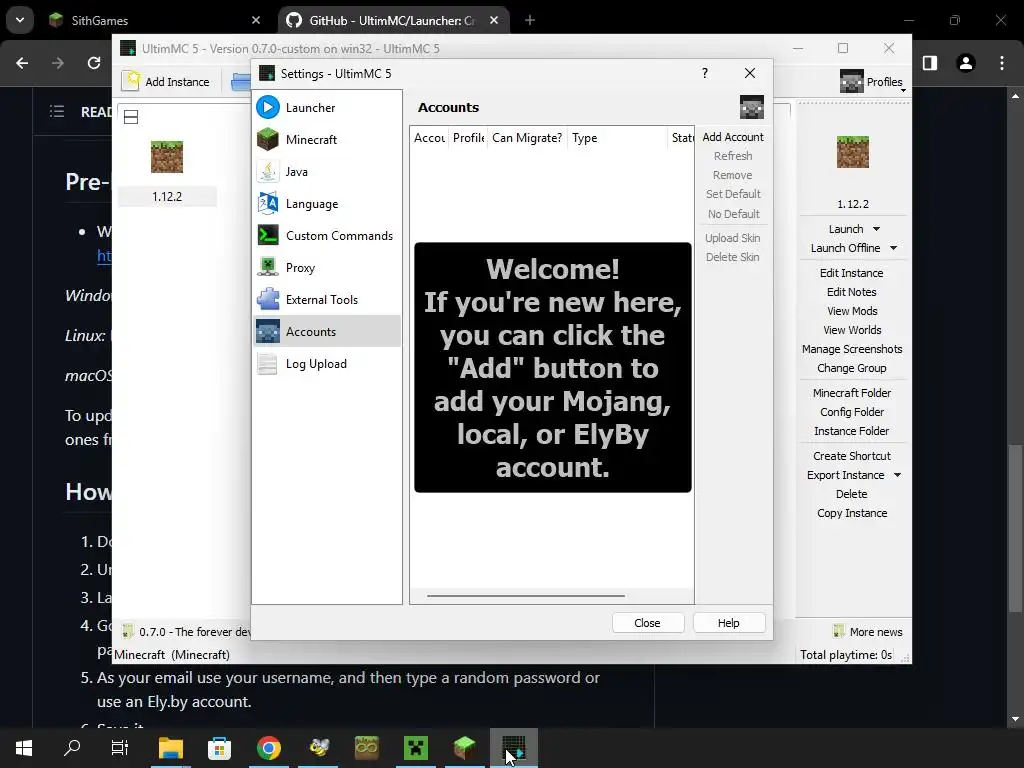Reload the browser page
Screen dimensions: 1024x768
pyautogui.click(x=94, y=63)
